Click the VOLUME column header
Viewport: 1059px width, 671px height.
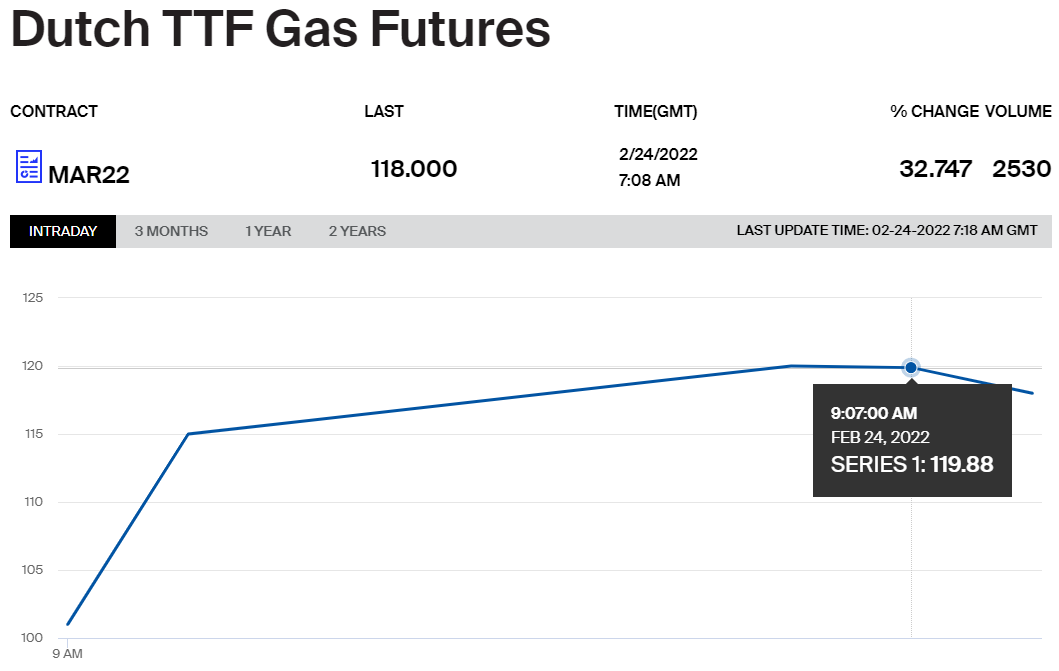(x=1018, y=111)
